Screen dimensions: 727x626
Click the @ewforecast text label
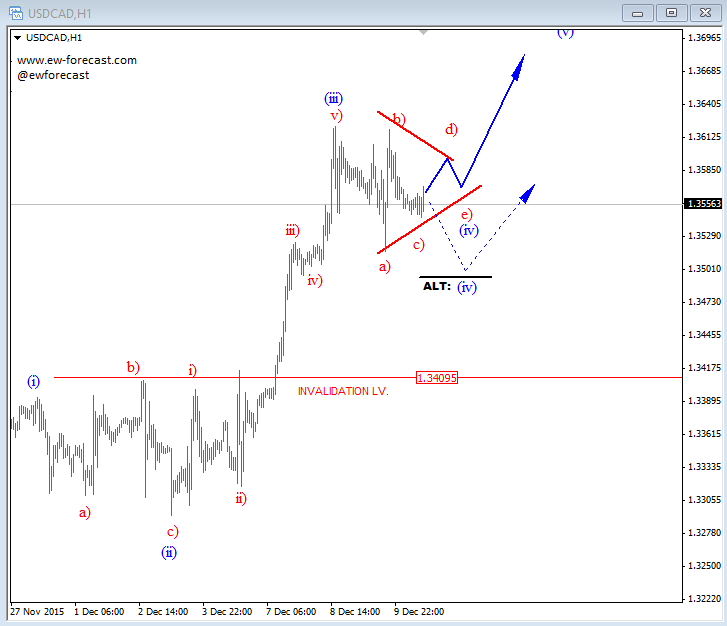click(53, 75)
